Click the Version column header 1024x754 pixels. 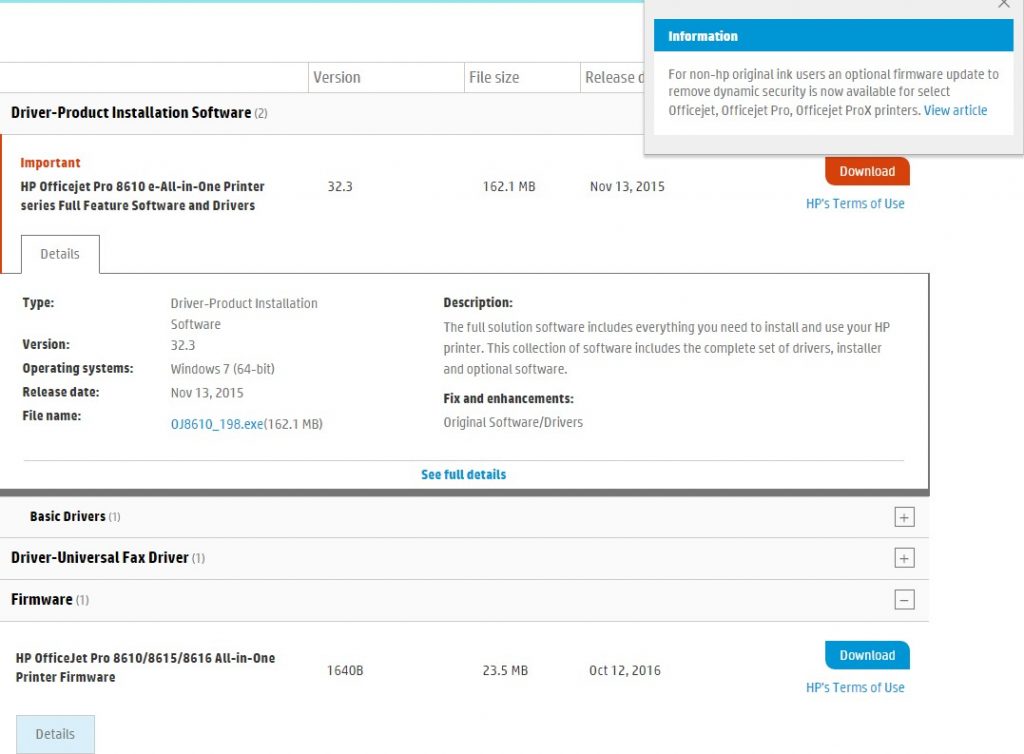[x=336, y=78]
